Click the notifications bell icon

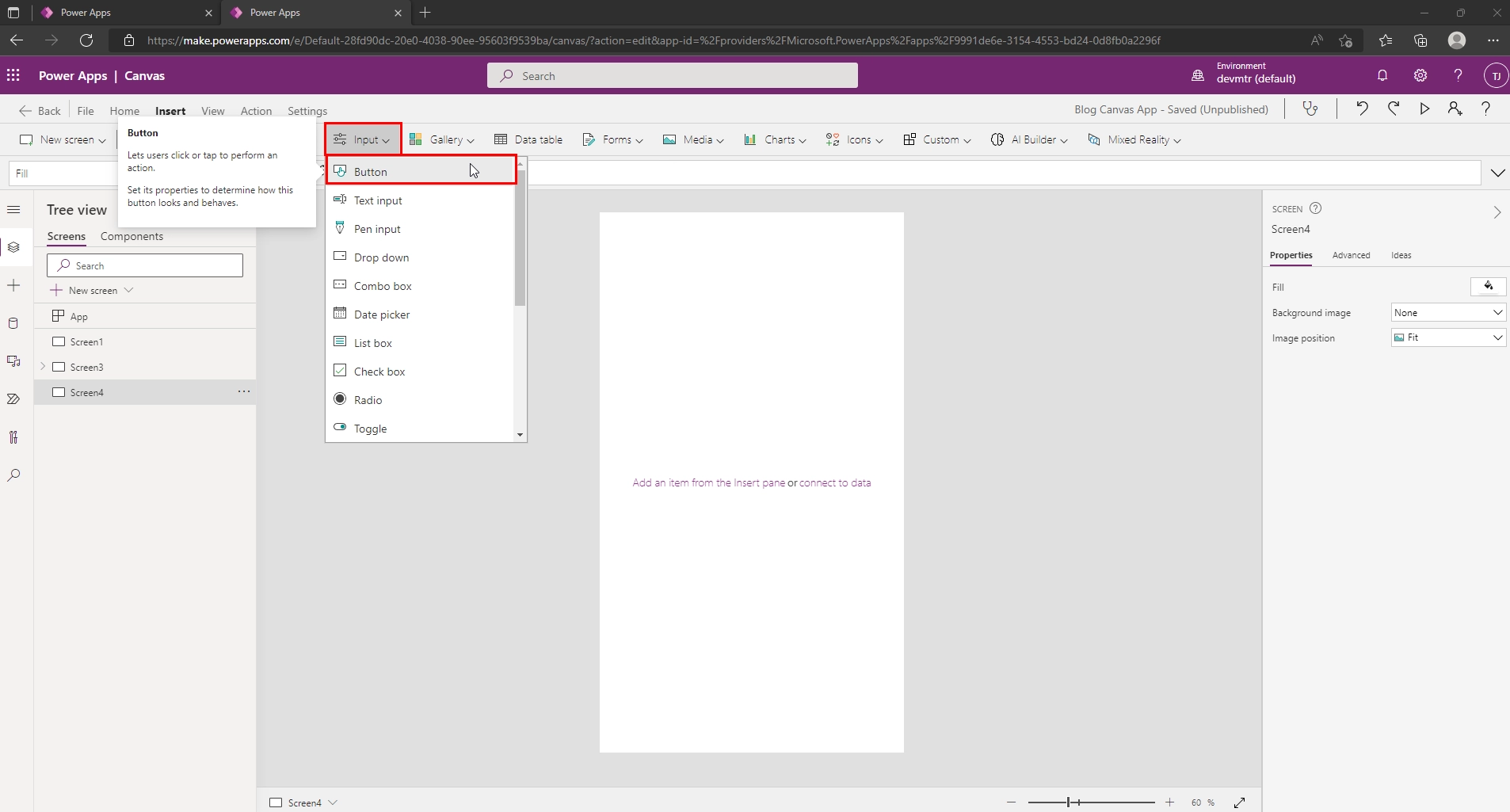[1382, 75]
